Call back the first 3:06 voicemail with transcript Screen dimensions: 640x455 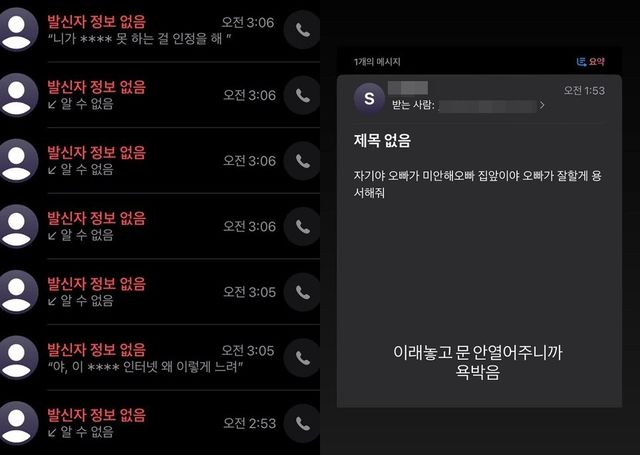[302, 30]
